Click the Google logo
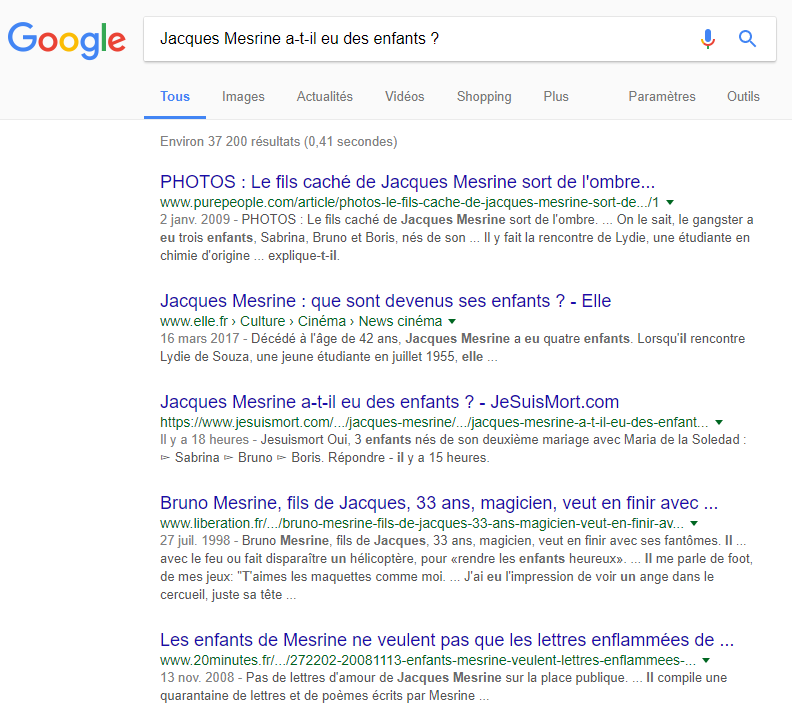The height and width of the screenshot is (726, 792). click(66, 39)
